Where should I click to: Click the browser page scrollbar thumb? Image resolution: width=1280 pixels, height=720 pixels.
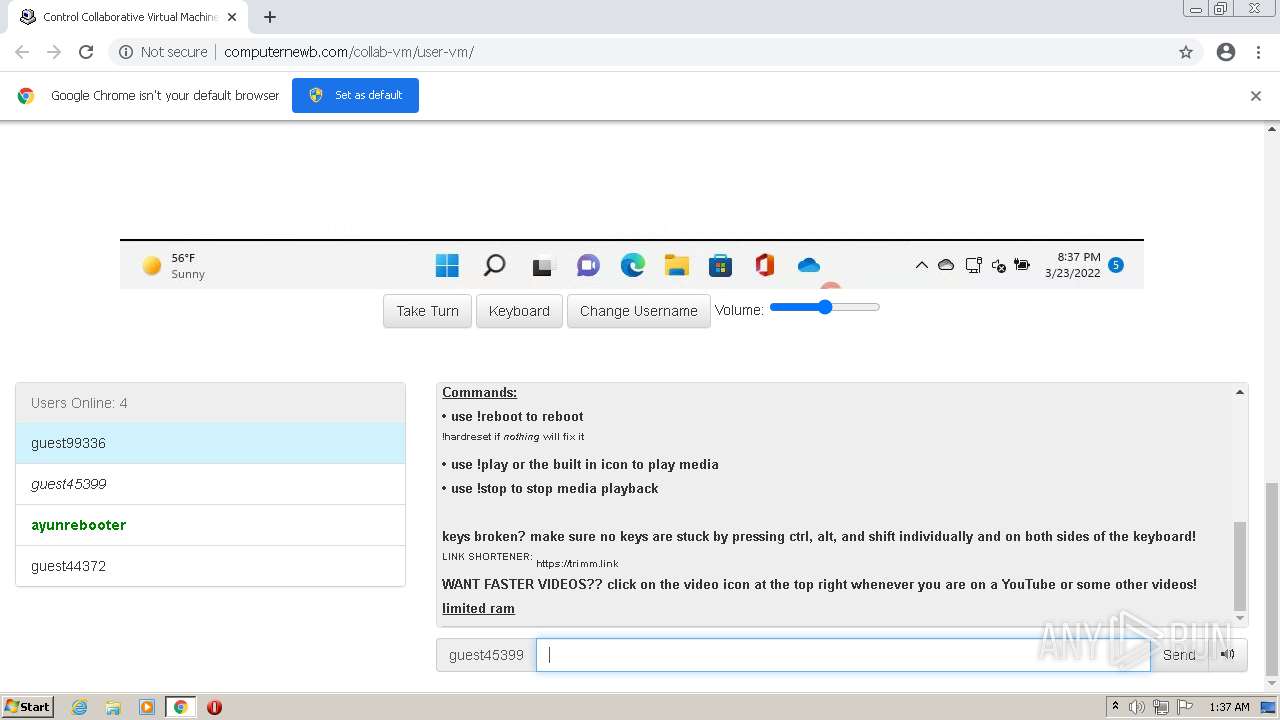coord(1272,579)
